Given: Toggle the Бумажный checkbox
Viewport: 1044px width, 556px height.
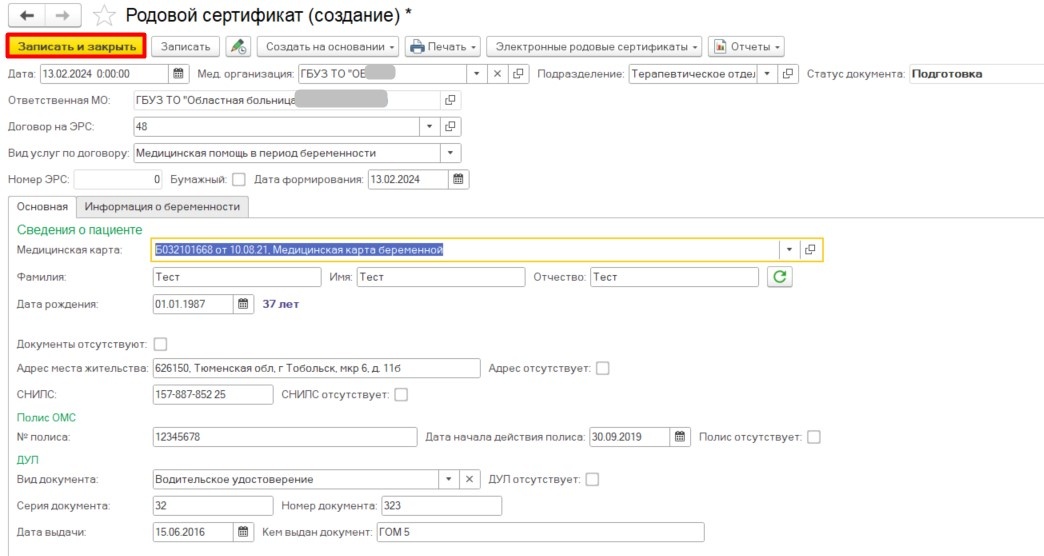Looking at the screenshot, I should click(x=238, y=180).
